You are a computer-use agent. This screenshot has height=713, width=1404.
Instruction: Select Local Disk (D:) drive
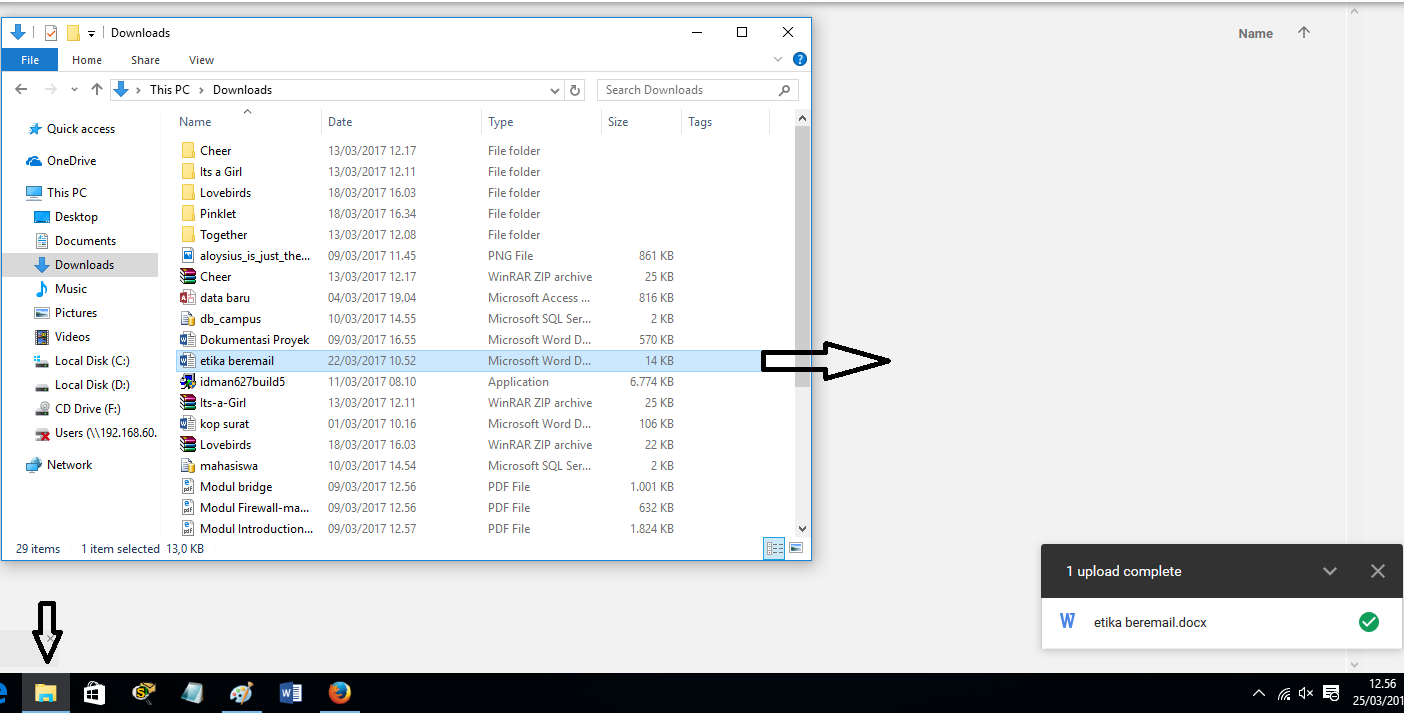click(92, 385)
